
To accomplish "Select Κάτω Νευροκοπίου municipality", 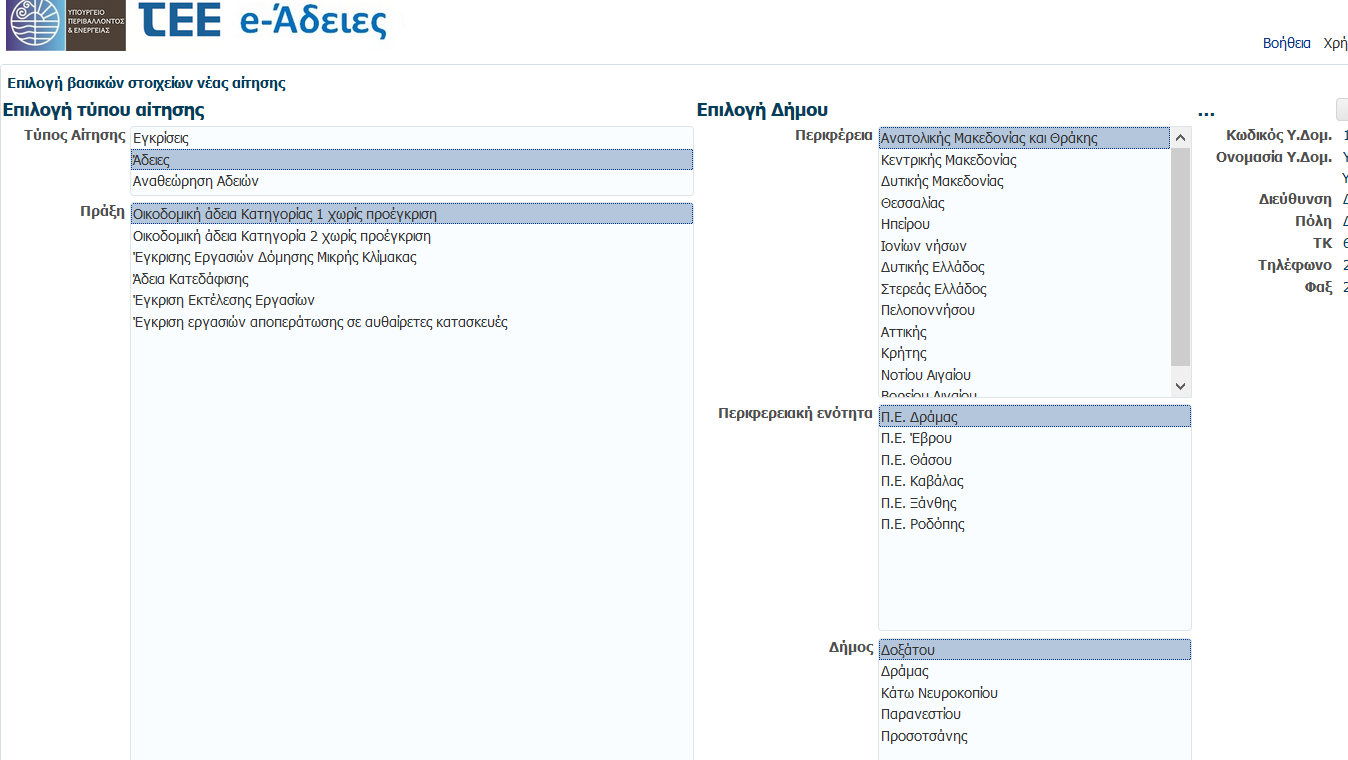I will tap(939, 693).
